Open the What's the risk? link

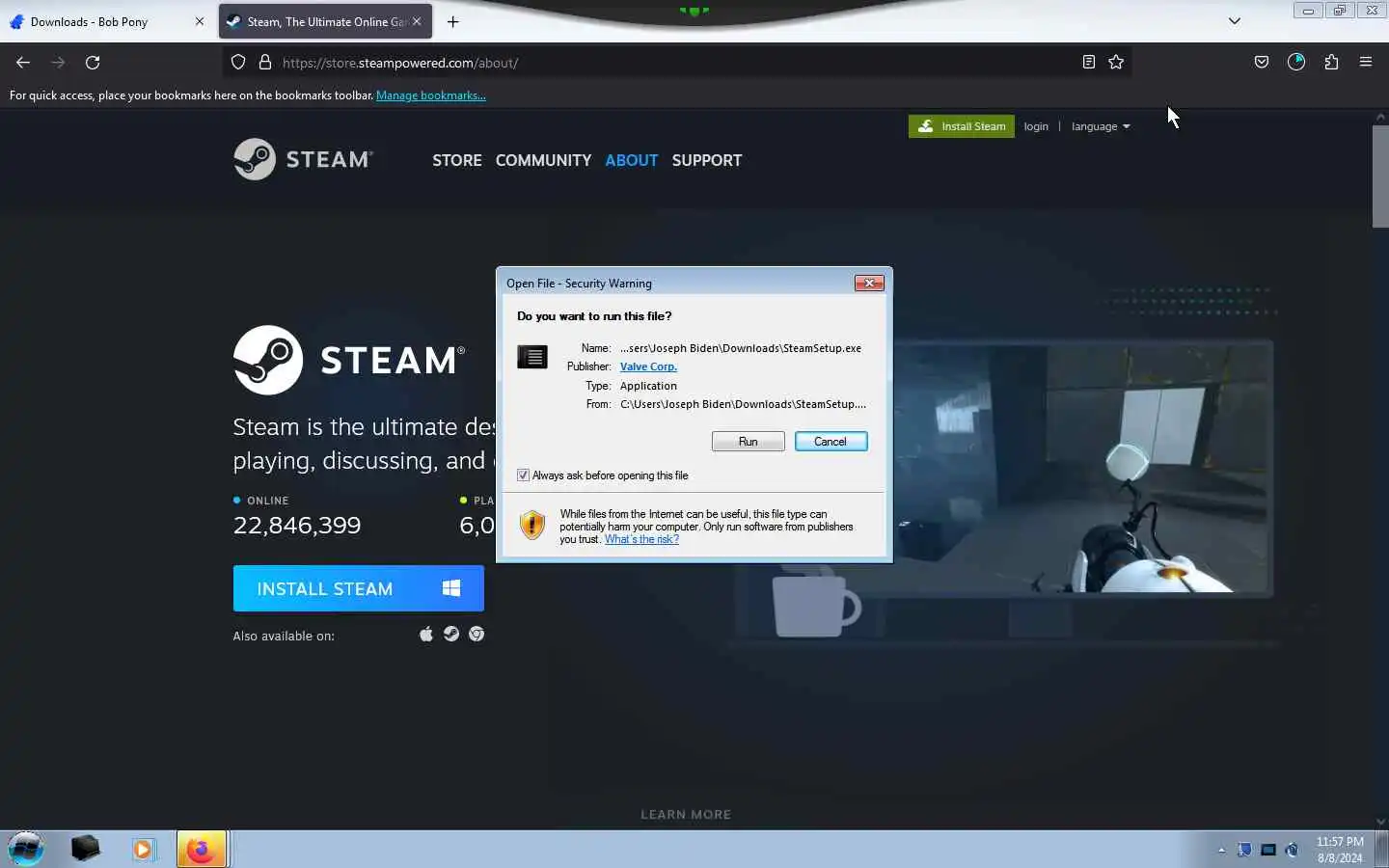641,539
